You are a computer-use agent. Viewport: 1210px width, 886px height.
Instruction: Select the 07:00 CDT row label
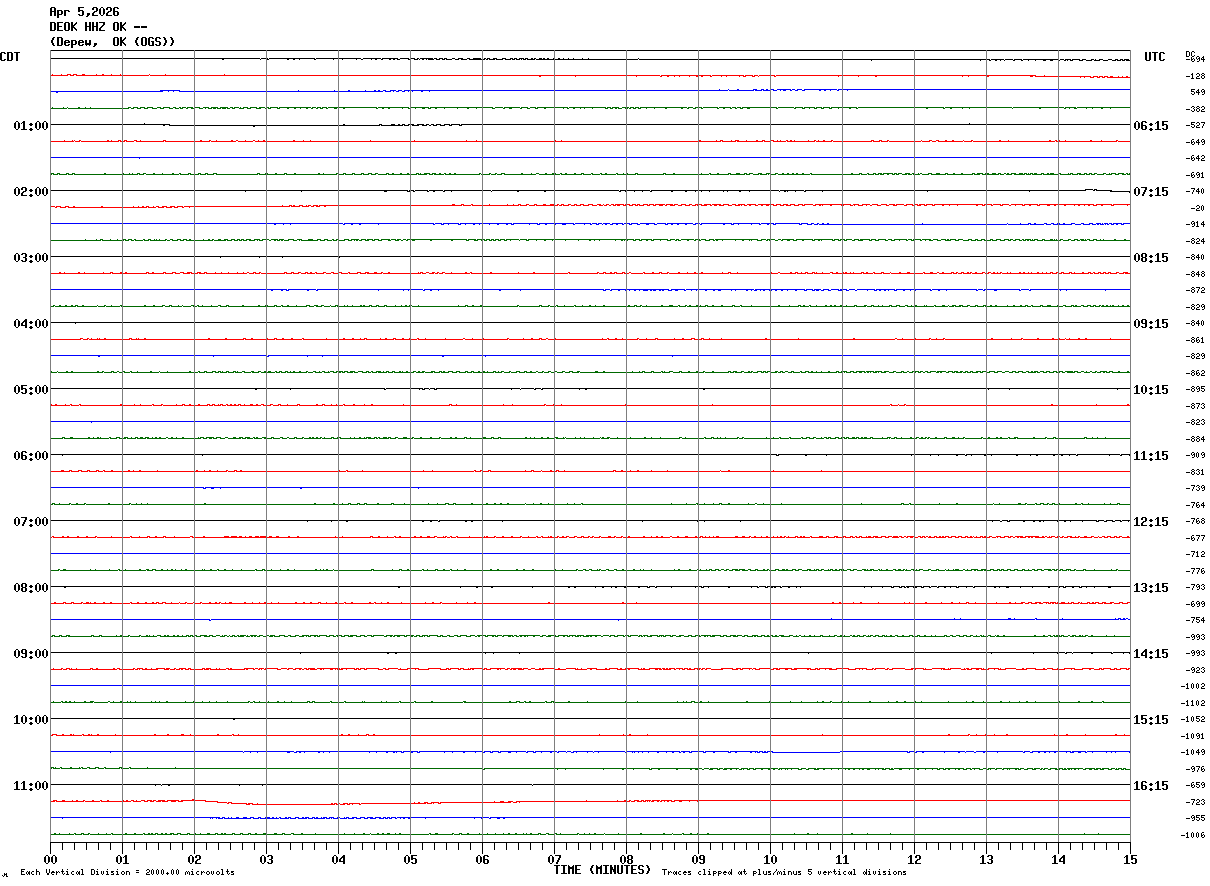pos(31,522)
